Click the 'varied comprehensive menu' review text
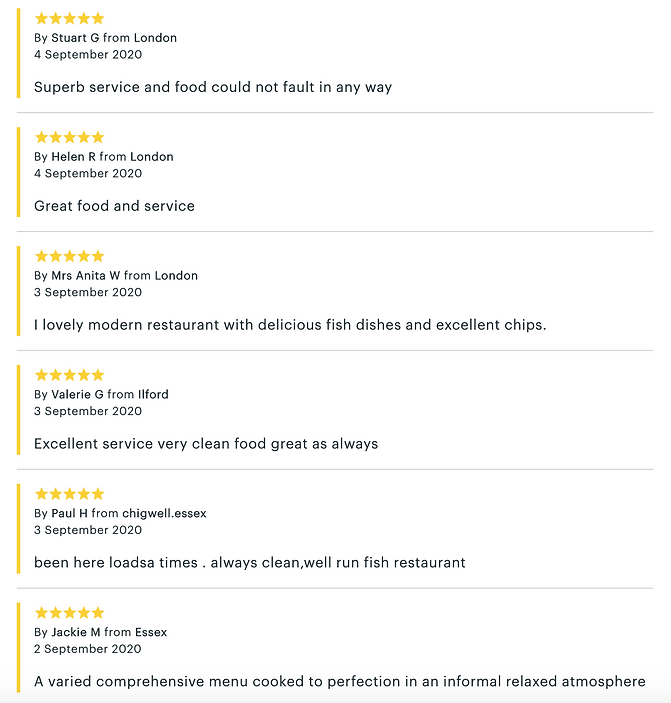The width and height of the screenshot is (671, 703). click(x=340, y=681)
